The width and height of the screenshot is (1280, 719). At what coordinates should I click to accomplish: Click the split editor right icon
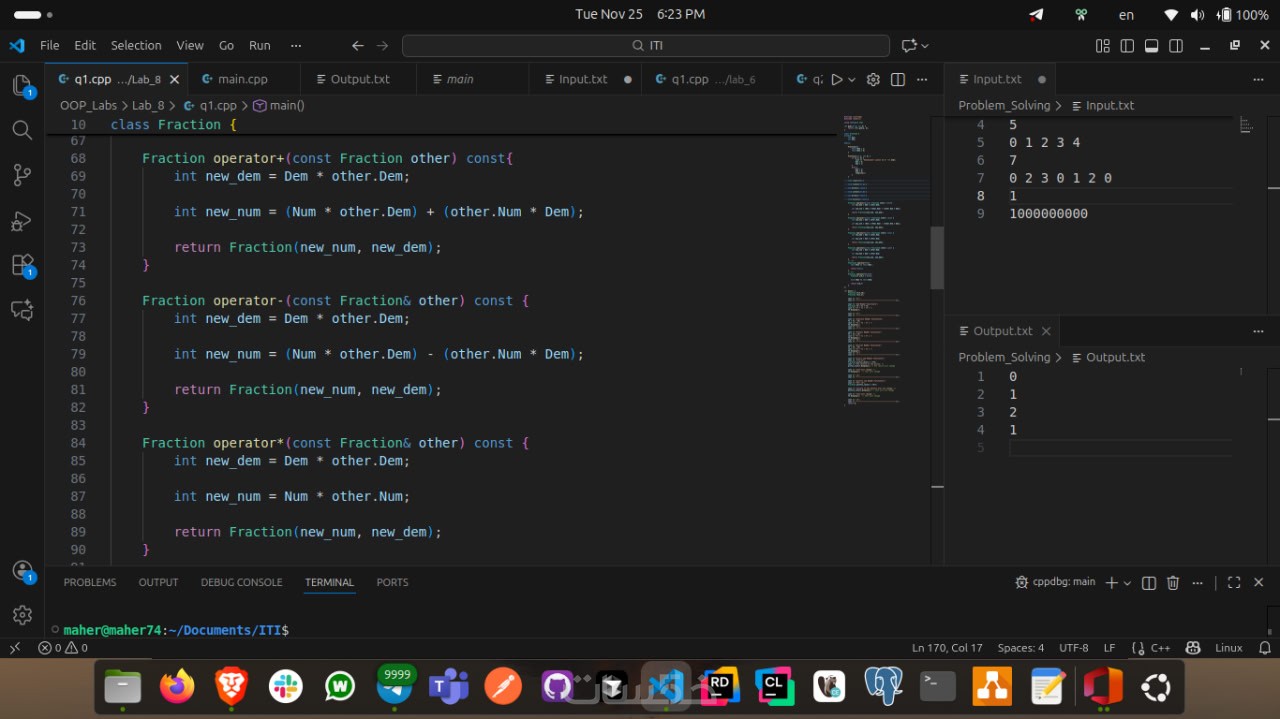898,79
